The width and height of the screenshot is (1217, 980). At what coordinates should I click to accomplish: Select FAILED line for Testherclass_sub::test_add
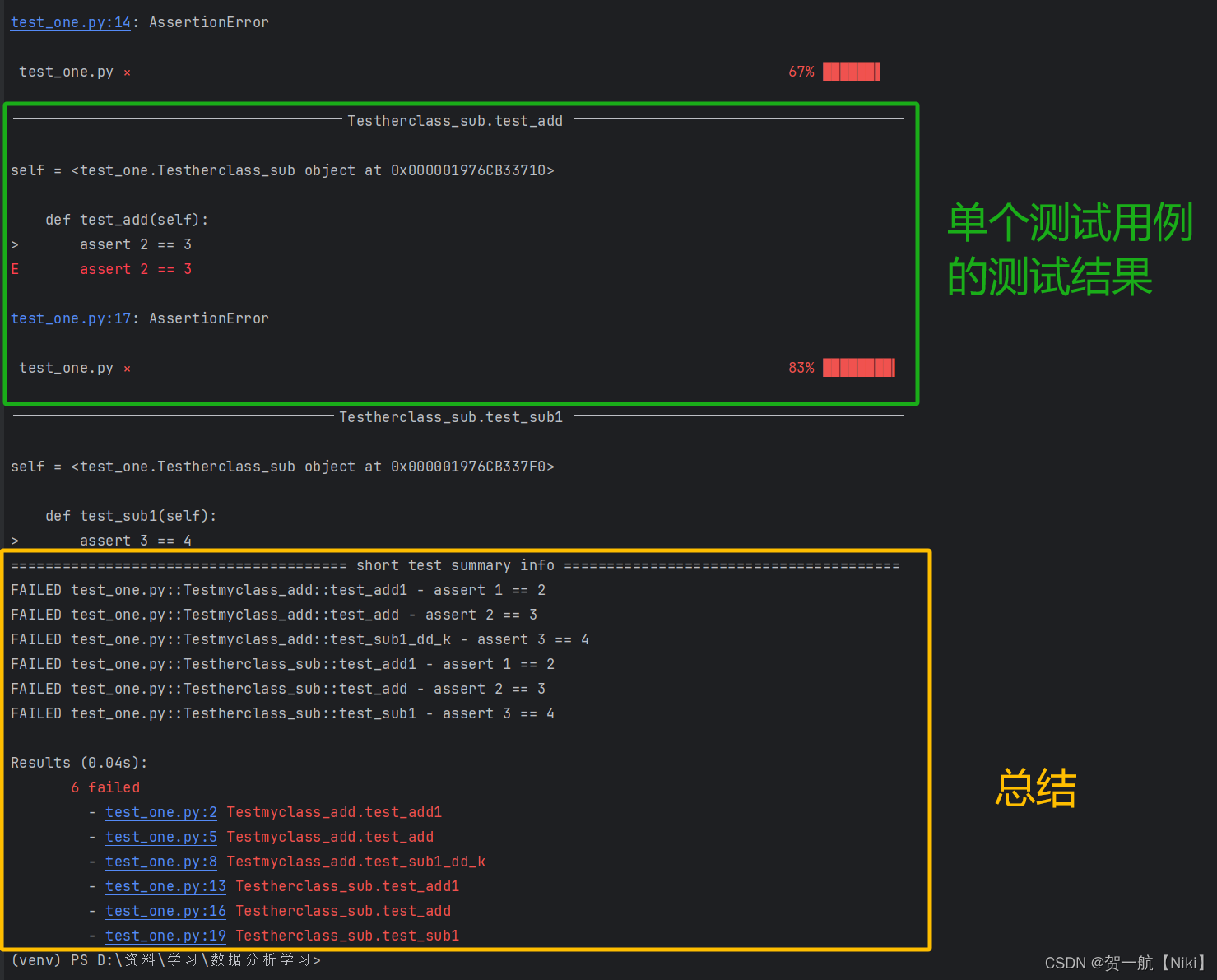point(278,689)
